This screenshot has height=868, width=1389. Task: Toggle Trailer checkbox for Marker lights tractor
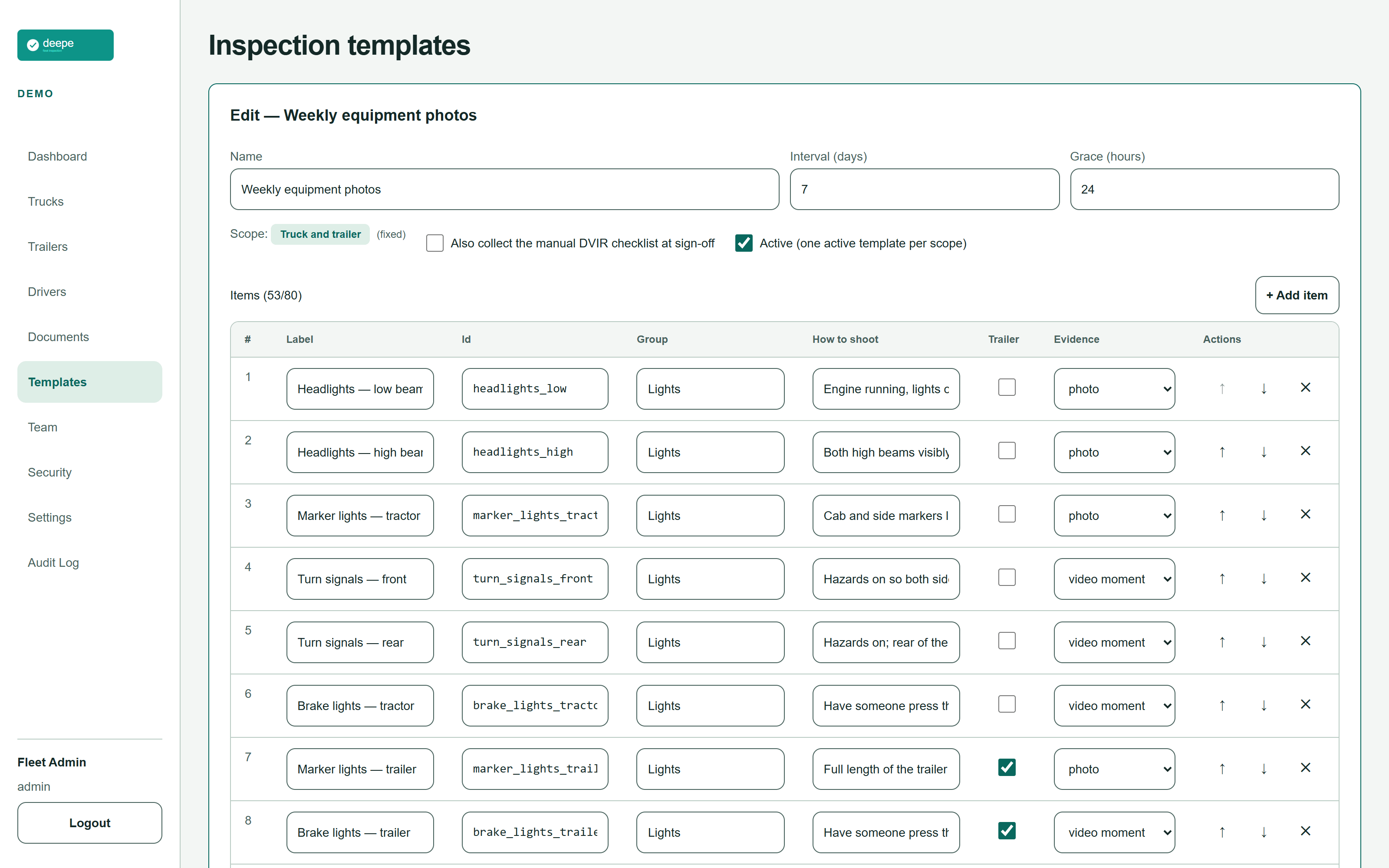pos(1007,514)
